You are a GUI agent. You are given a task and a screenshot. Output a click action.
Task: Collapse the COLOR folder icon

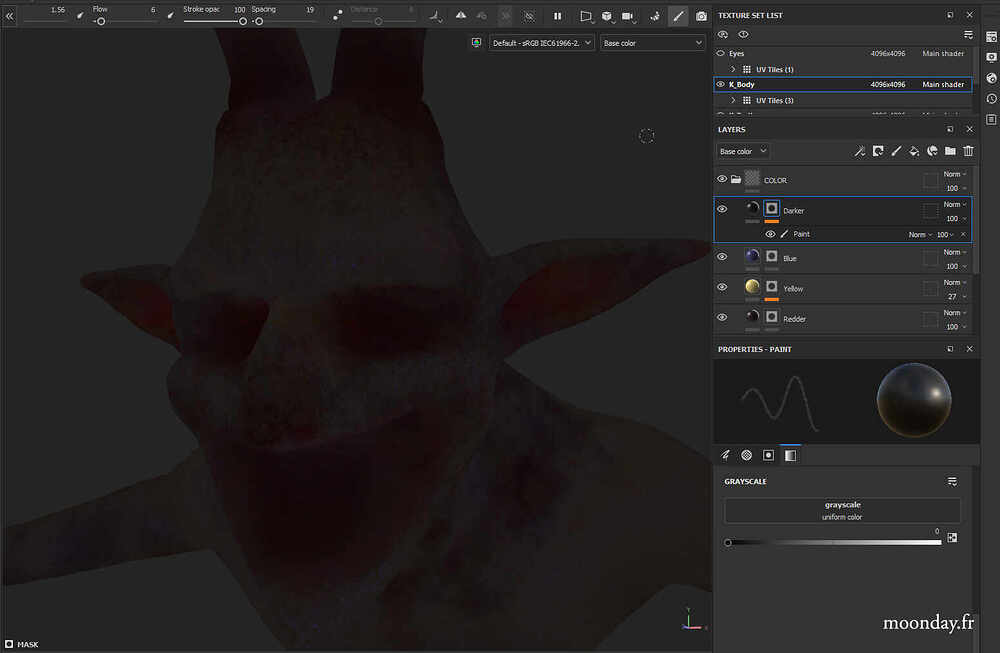click(x=736, y=179)
